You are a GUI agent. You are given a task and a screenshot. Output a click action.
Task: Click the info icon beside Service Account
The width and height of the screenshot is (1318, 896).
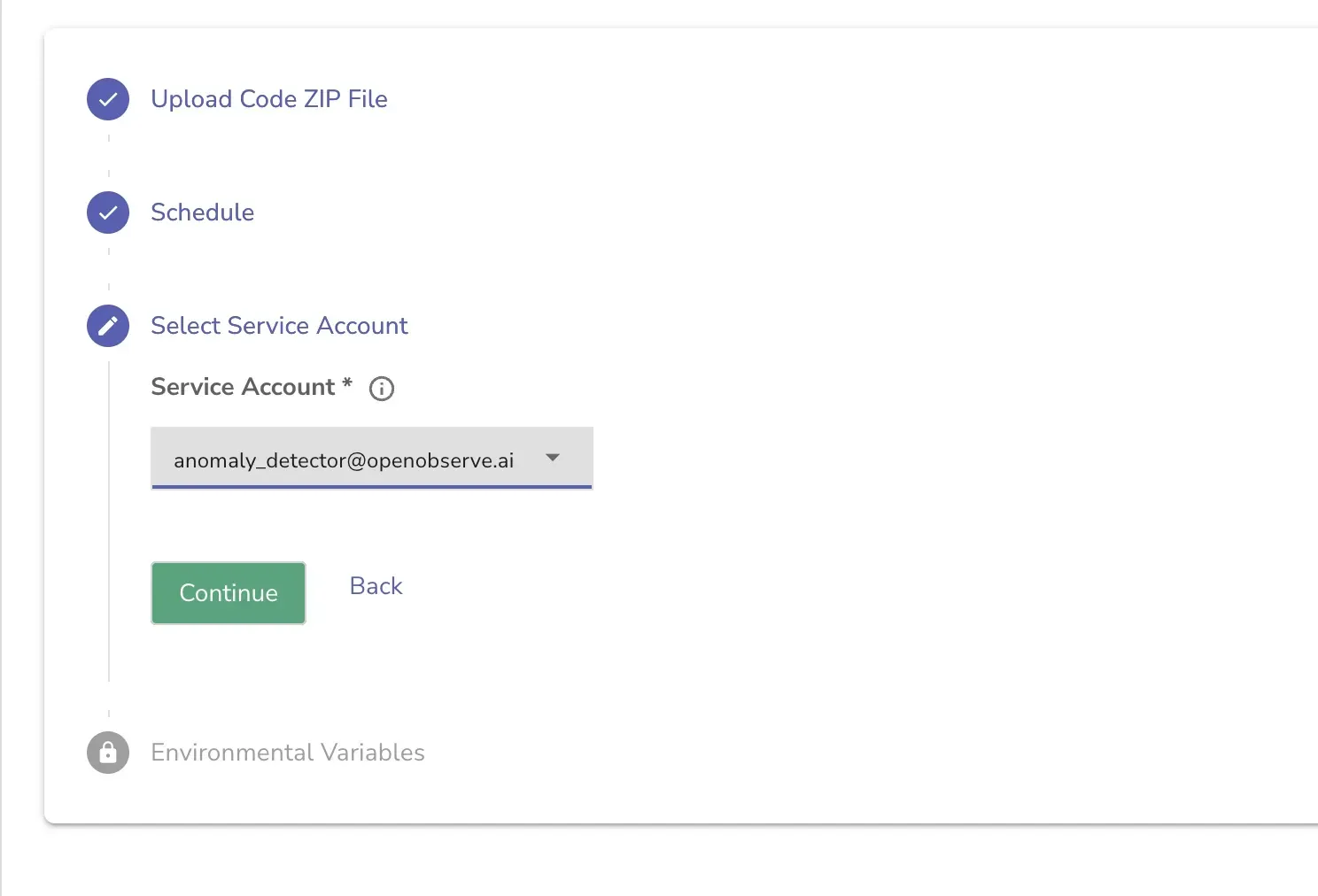pos(382,389)
